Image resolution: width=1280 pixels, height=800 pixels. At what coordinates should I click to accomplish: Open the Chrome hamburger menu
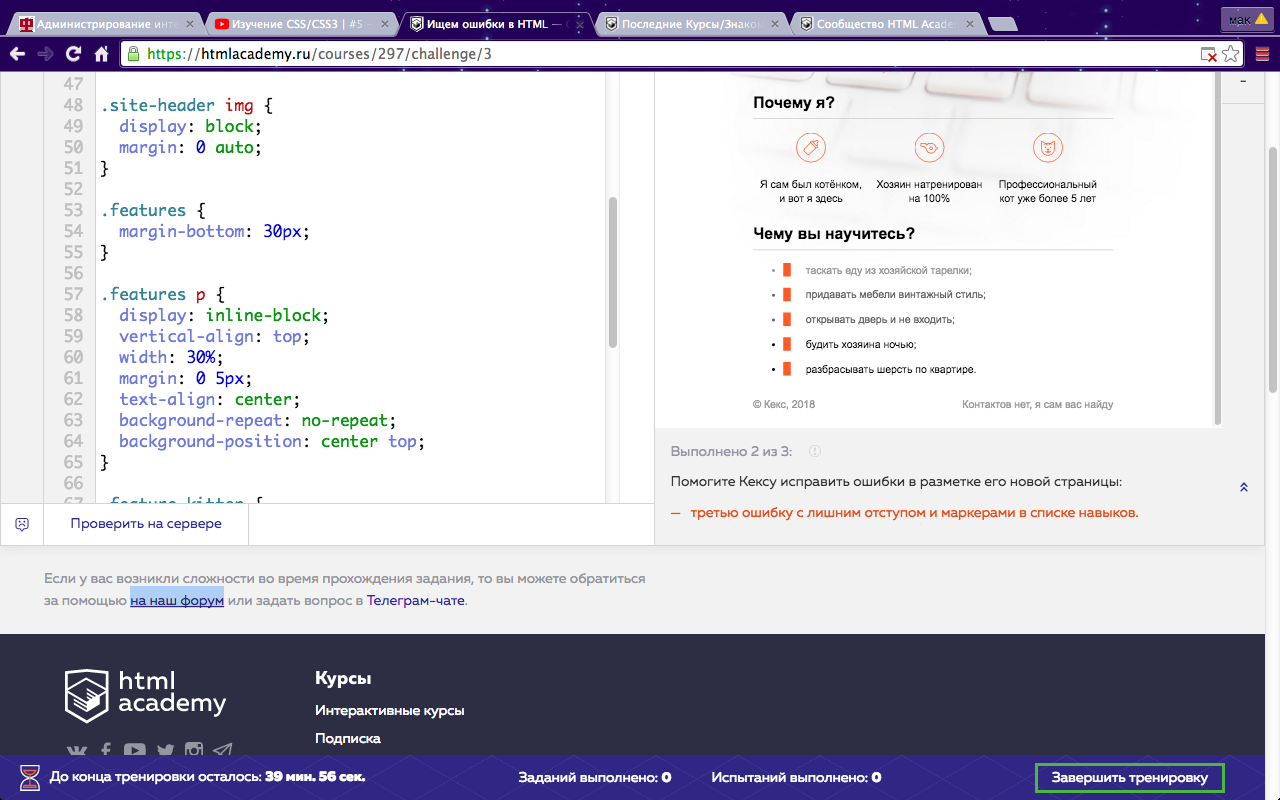tap(1262, 54)
